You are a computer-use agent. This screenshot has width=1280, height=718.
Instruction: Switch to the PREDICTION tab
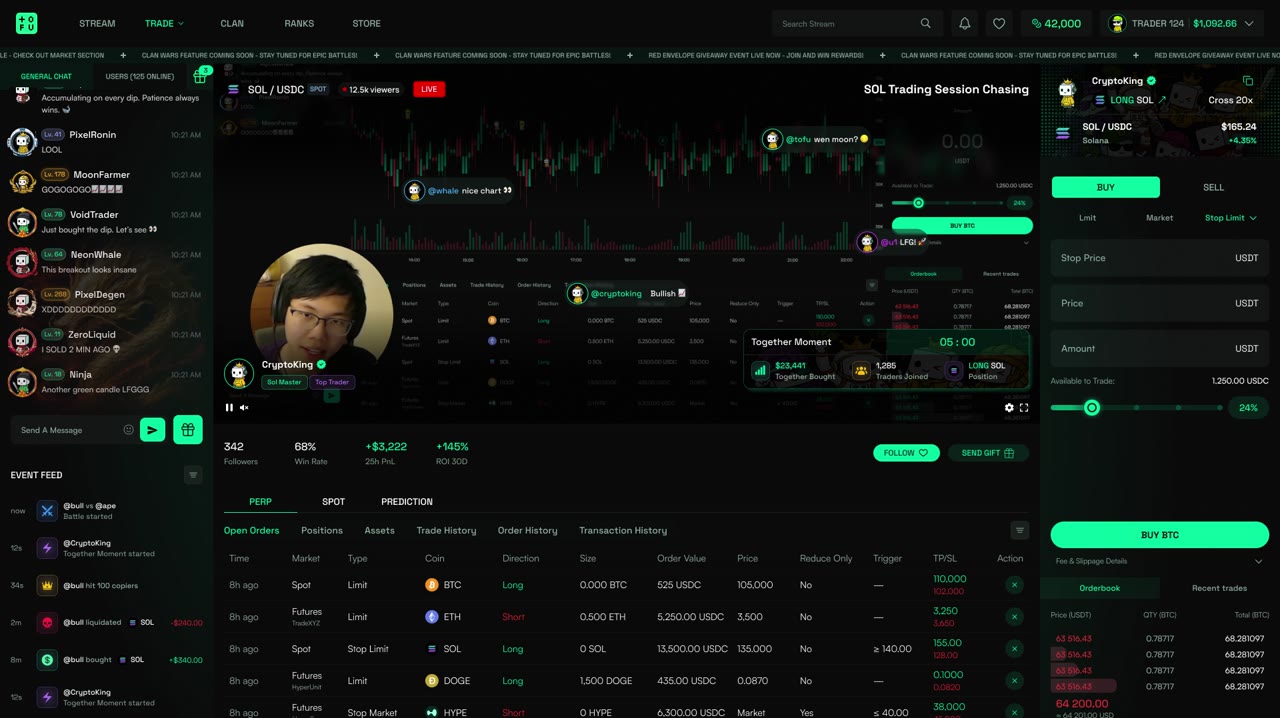tap(407, 501)
